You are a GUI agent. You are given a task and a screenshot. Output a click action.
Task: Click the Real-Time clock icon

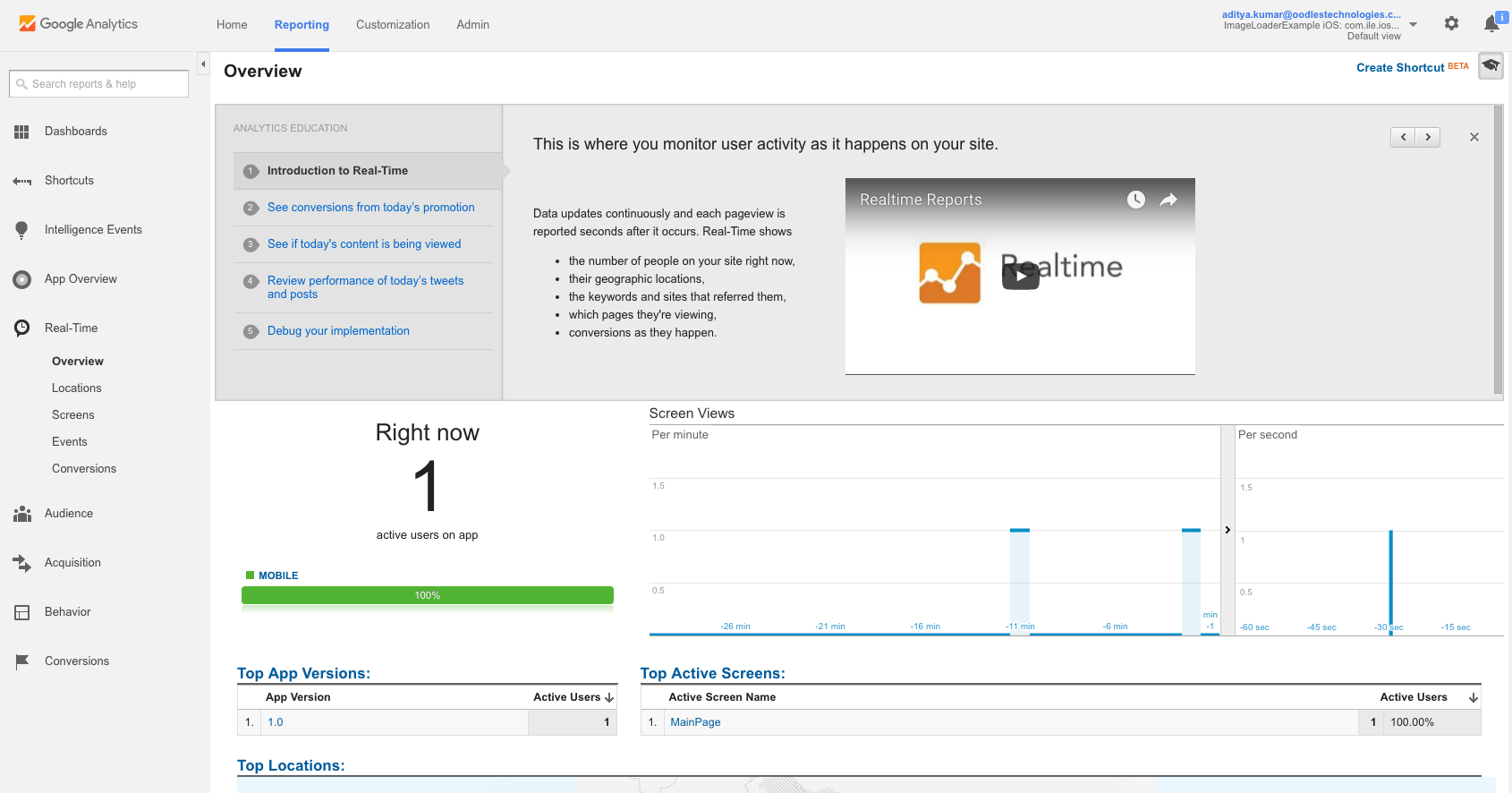coord(21,328)
